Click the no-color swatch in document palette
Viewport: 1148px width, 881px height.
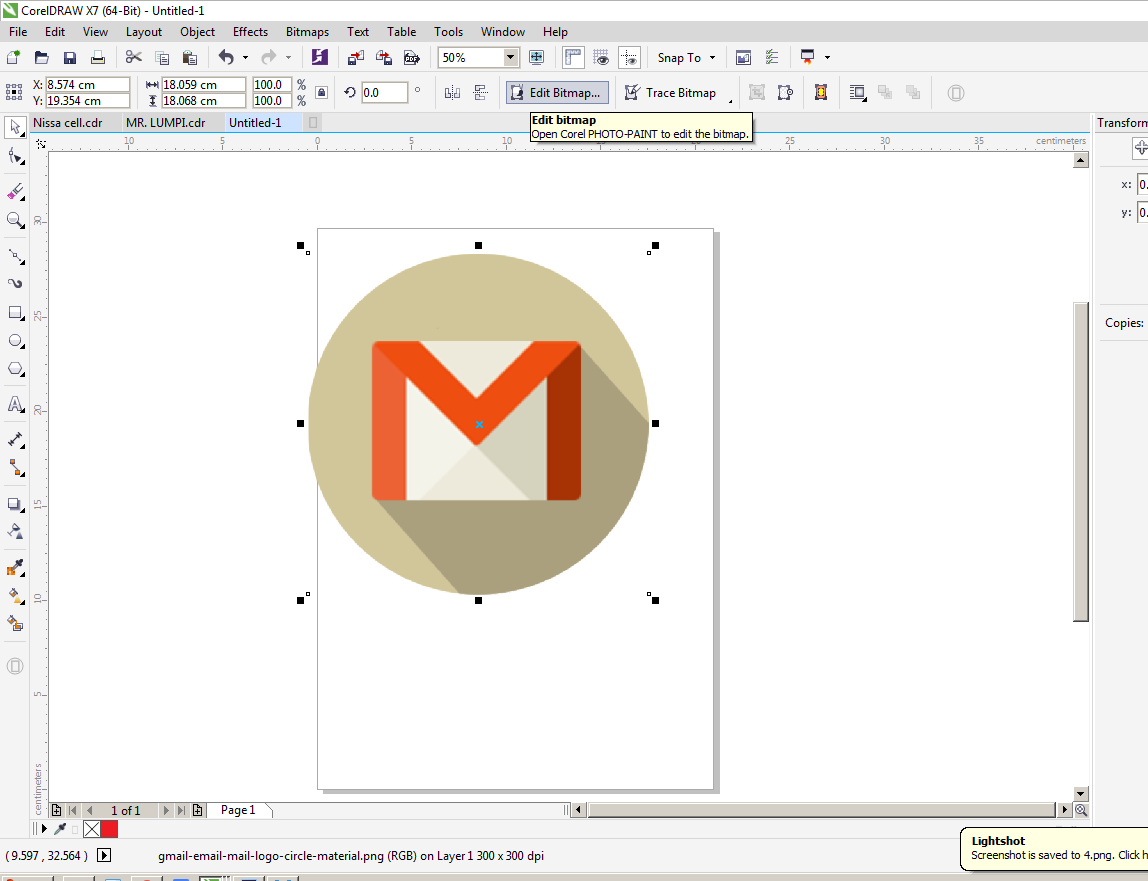[x=92, y=829]
